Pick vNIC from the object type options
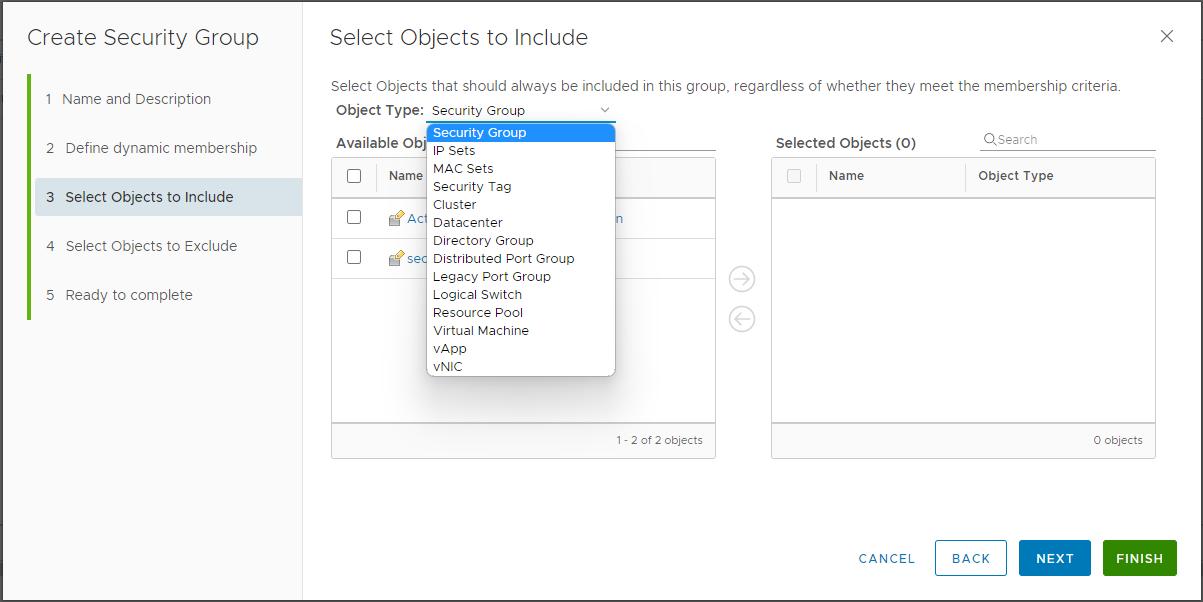This screenshot has height=602, width=1203. click(448, 366)
